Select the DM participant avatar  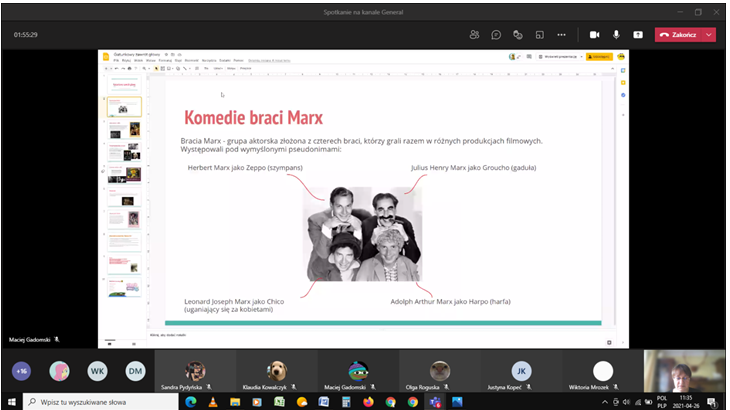135,371
